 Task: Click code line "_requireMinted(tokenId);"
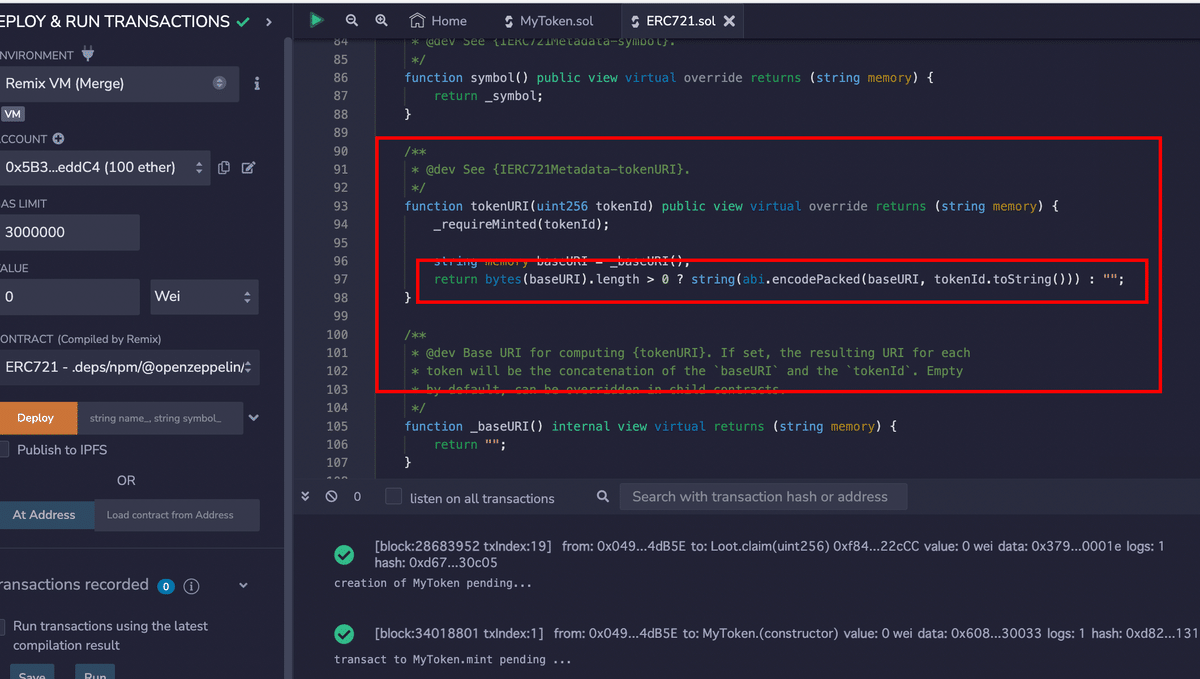(521, 224)
